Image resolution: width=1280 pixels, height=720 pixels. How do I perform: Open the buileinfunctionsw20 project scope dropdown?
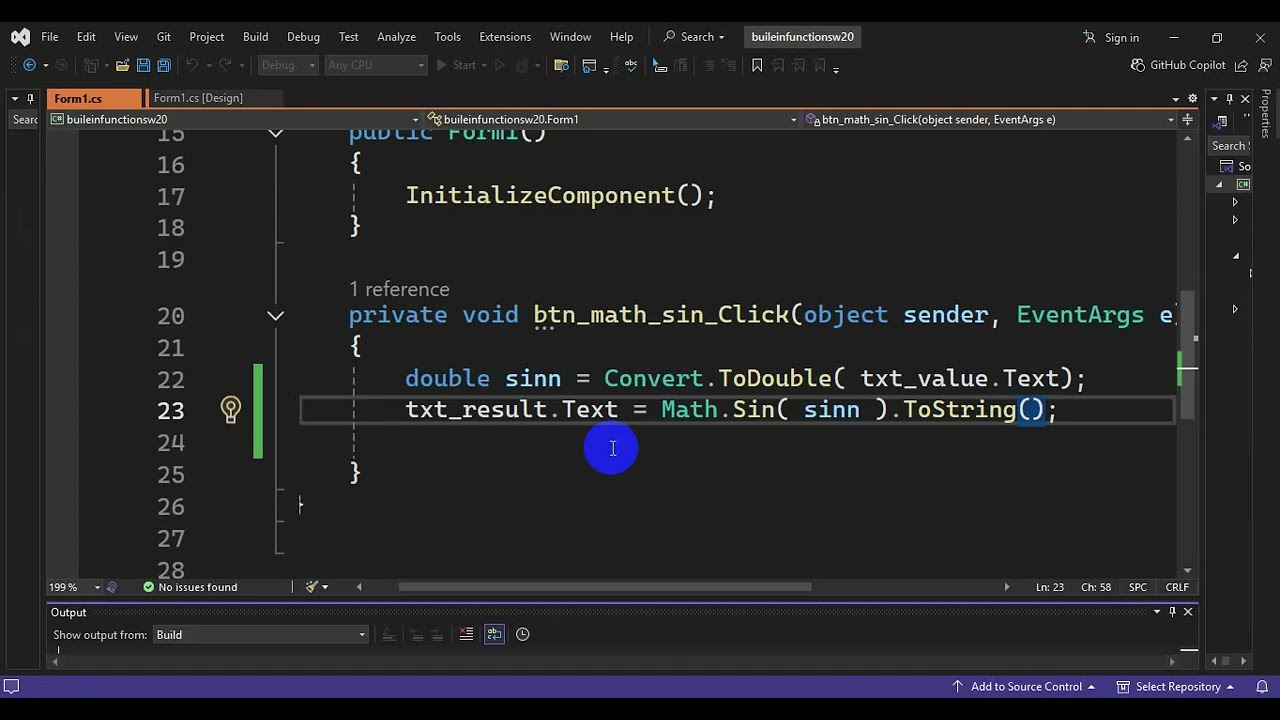click(x=234, y=119)
